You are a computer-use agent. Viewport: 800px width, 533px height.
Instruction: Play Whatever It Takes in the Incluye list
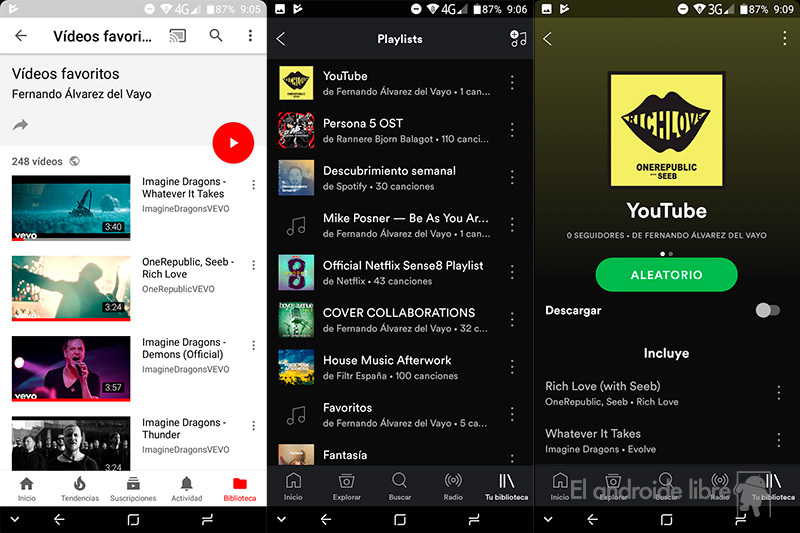(x=657, y=441)
